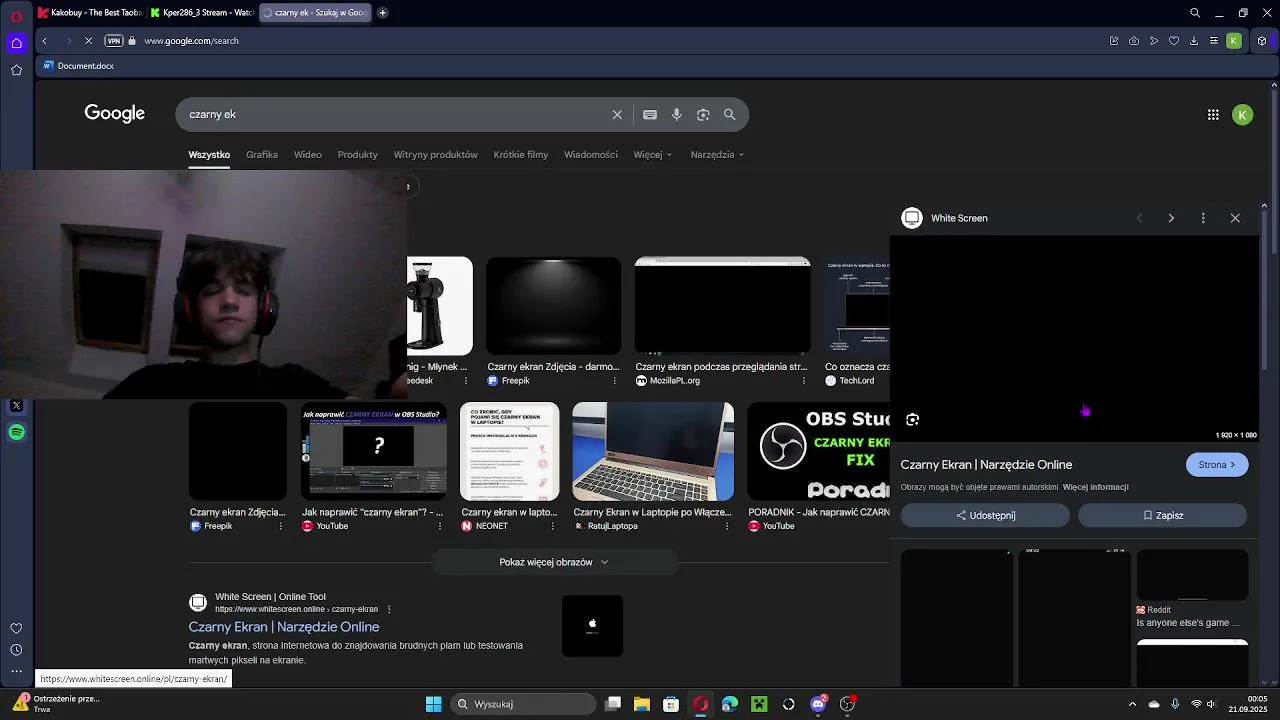Open sidebar history clock icon
The height and width of the screenshot is (720, 1280).
16,650
